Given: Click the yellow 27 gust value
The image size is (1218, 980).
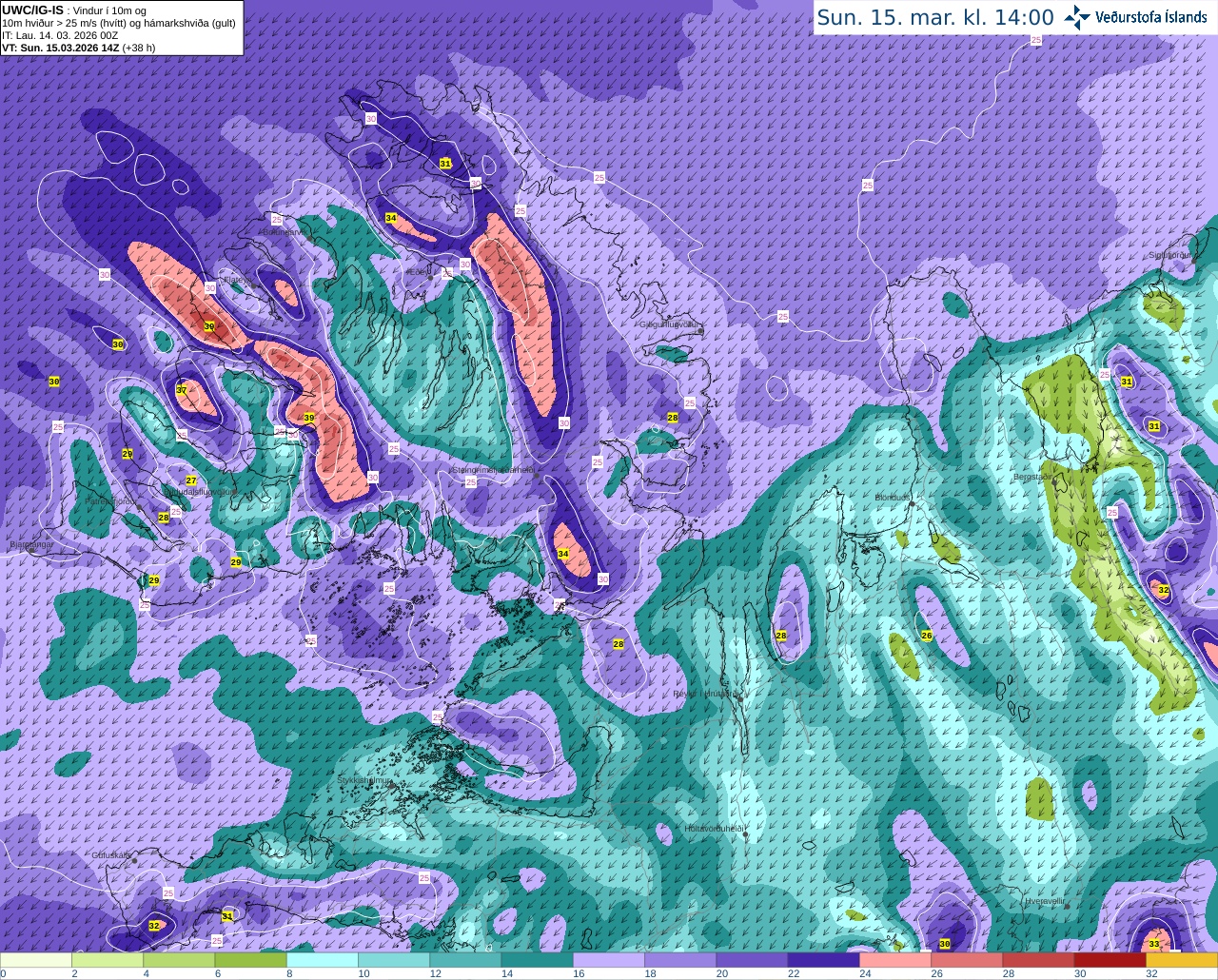Looking at the screenshot, I should click(190, 480).
